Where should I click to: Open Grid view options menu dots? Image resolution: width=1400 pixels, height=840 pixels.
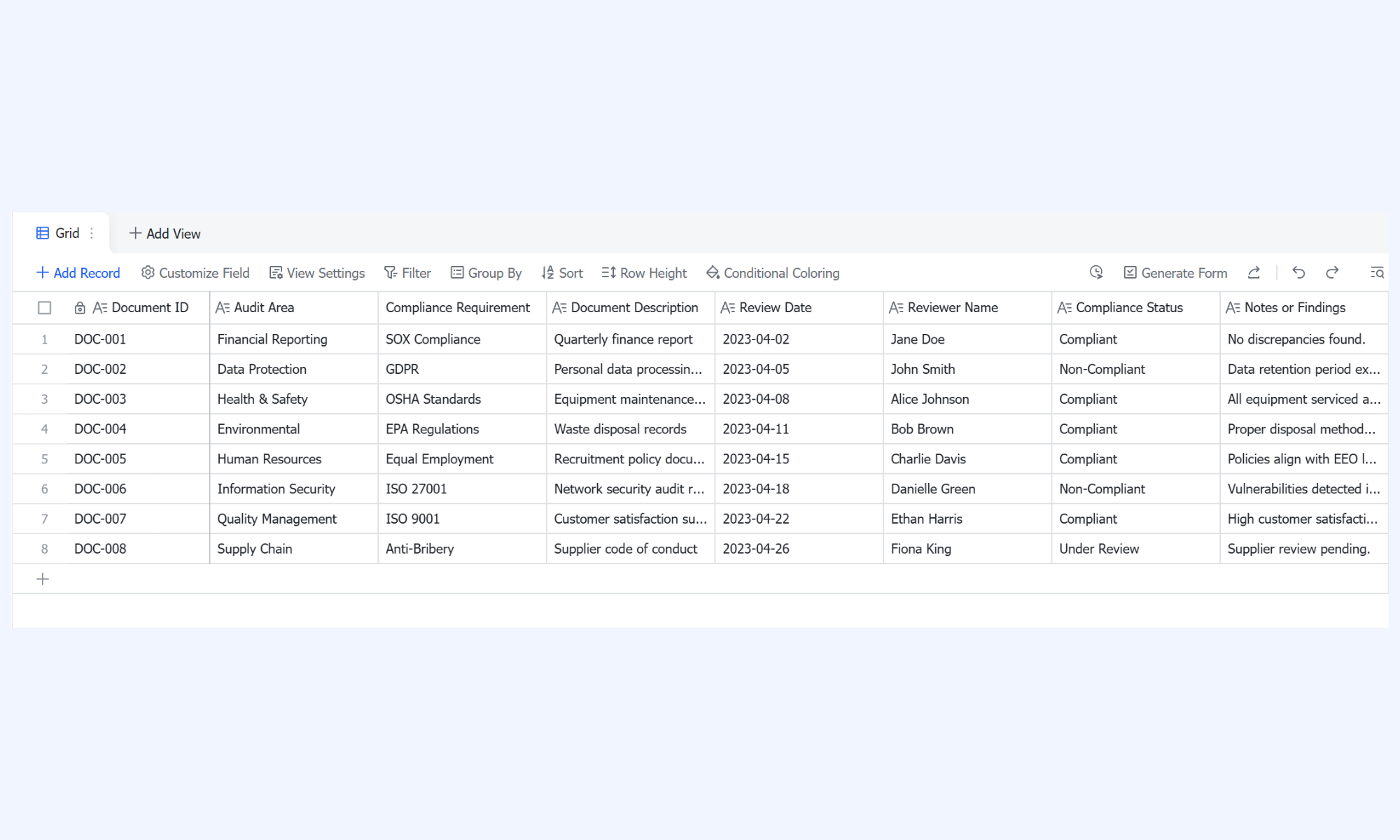pos(92,233)
